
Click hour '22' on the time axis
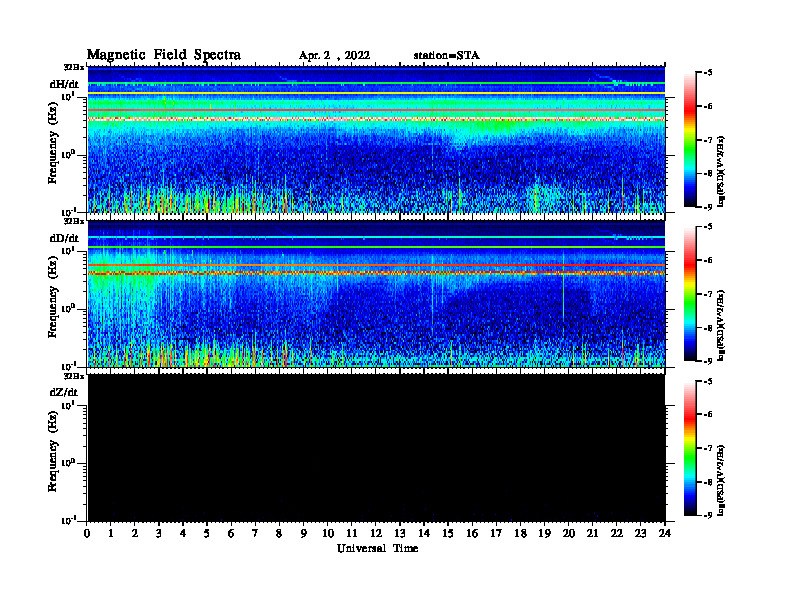coord(617,534)
